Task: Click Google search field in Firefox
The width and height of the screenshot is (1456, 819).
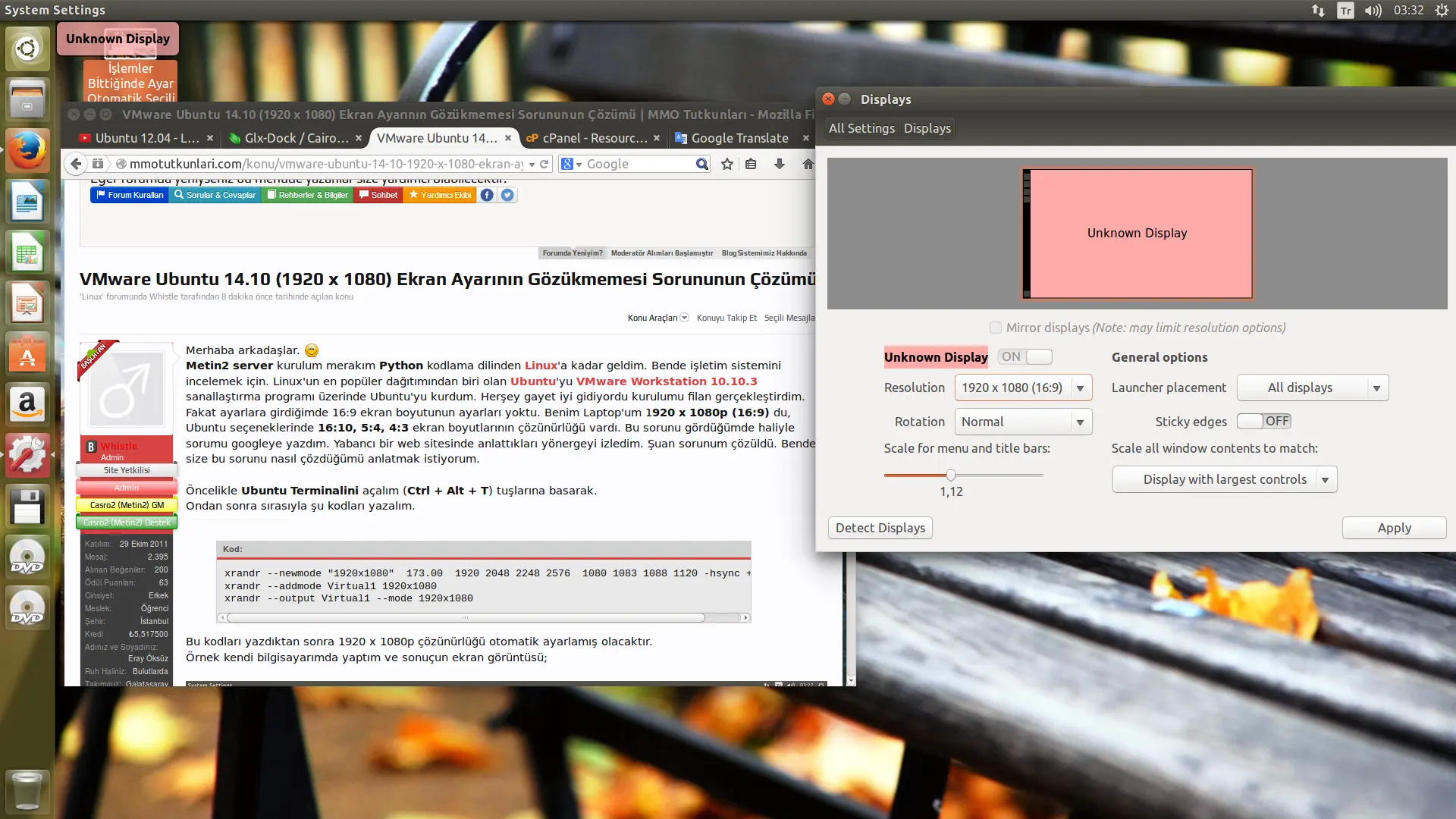Action: pos(639,164)
